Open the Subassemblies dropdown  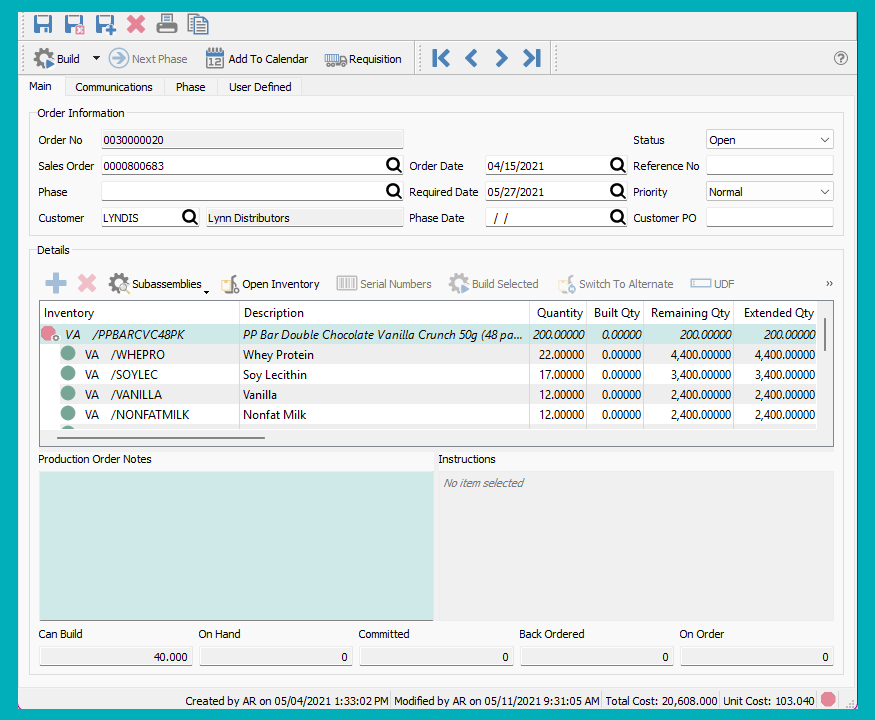tap(158, 284)
